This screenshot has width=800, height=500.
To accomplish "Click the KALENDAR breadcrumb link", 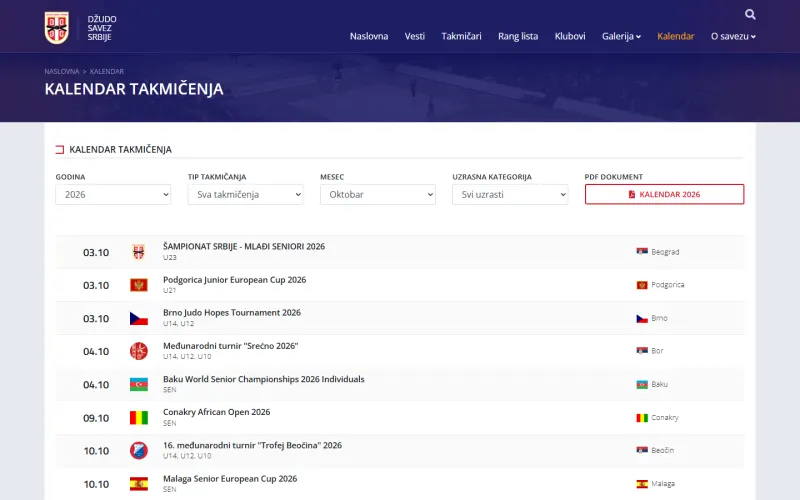I will 107,71.
